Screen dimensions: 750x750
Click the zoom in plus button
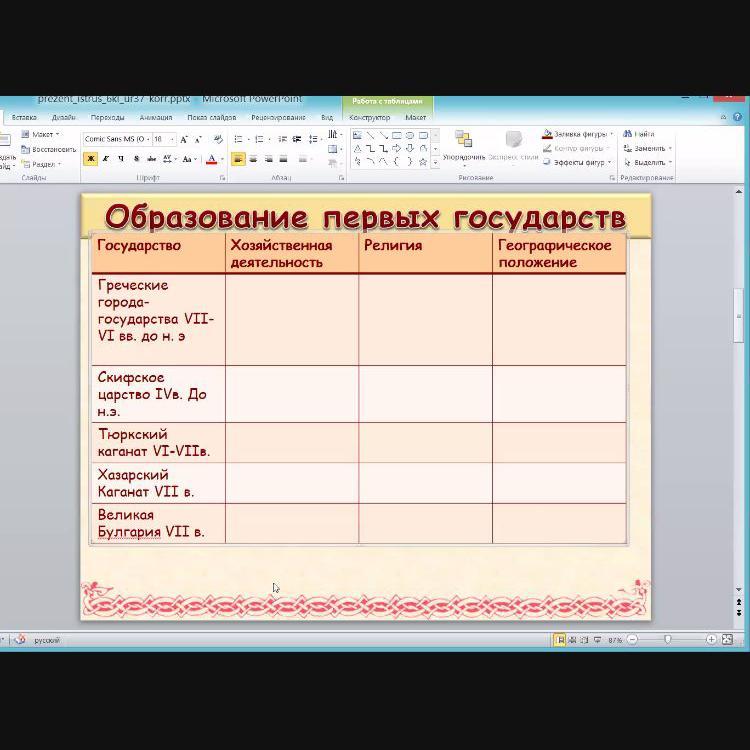click(711, 640)
